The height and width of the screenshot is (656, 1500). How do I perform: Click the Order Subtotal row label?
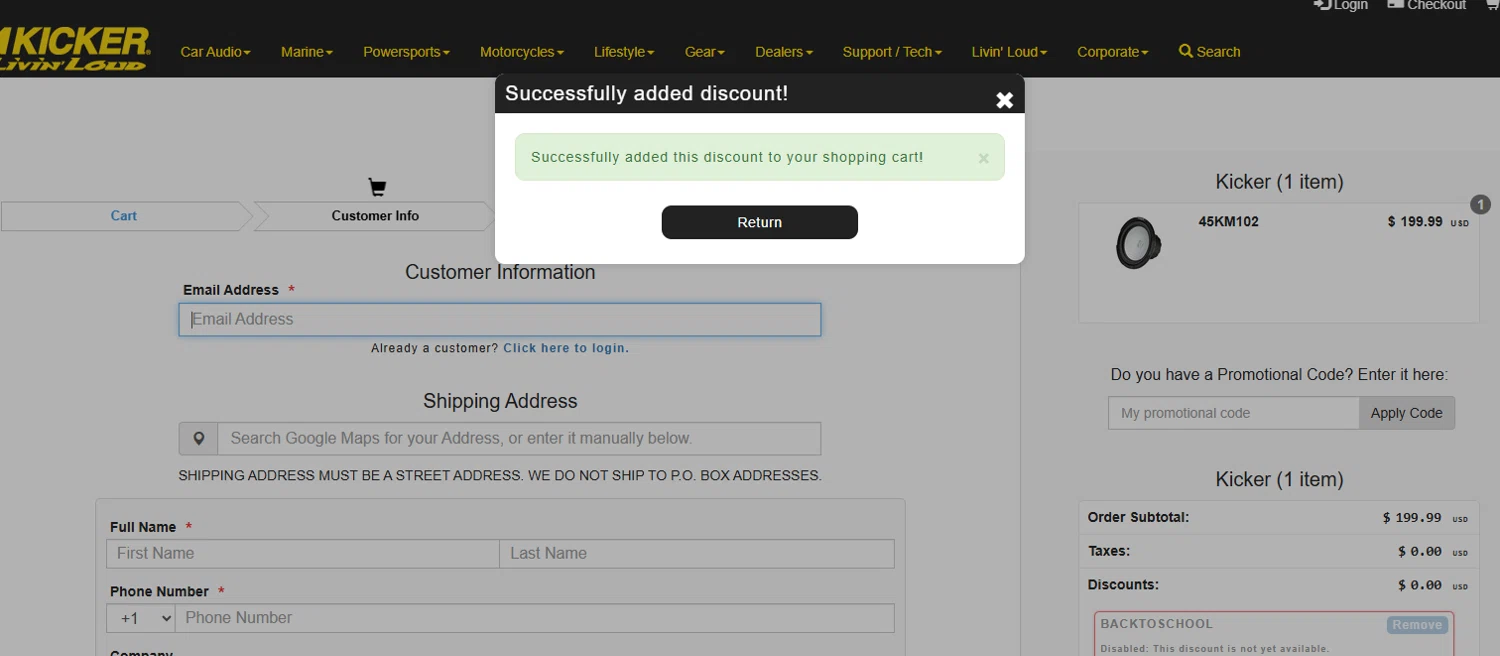(x=1138, y=518)
